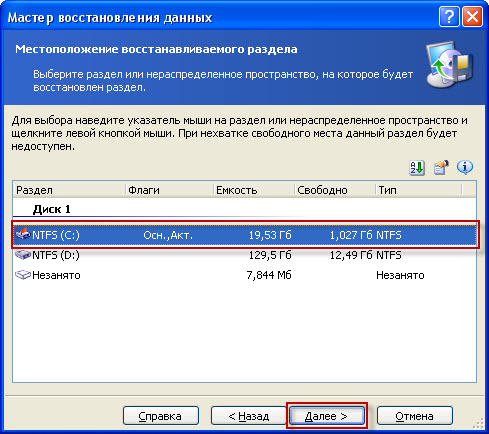Screen dimensions: 489x434
Task: Click the NTFS (C:) partition drive icon
Action: [23, 234]
